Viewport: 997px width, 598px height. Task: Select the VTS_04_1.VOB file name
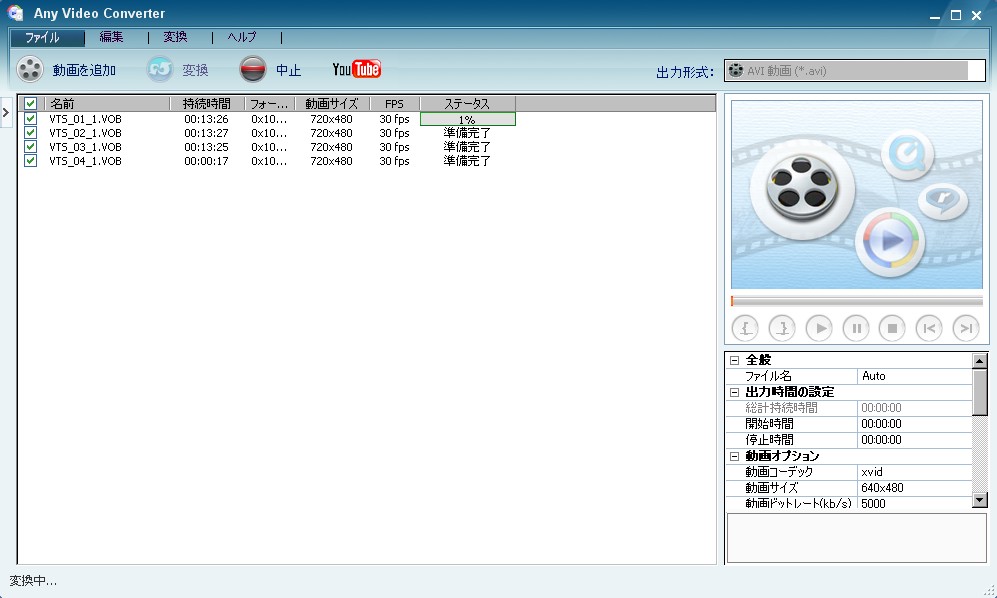coord(85,161)
